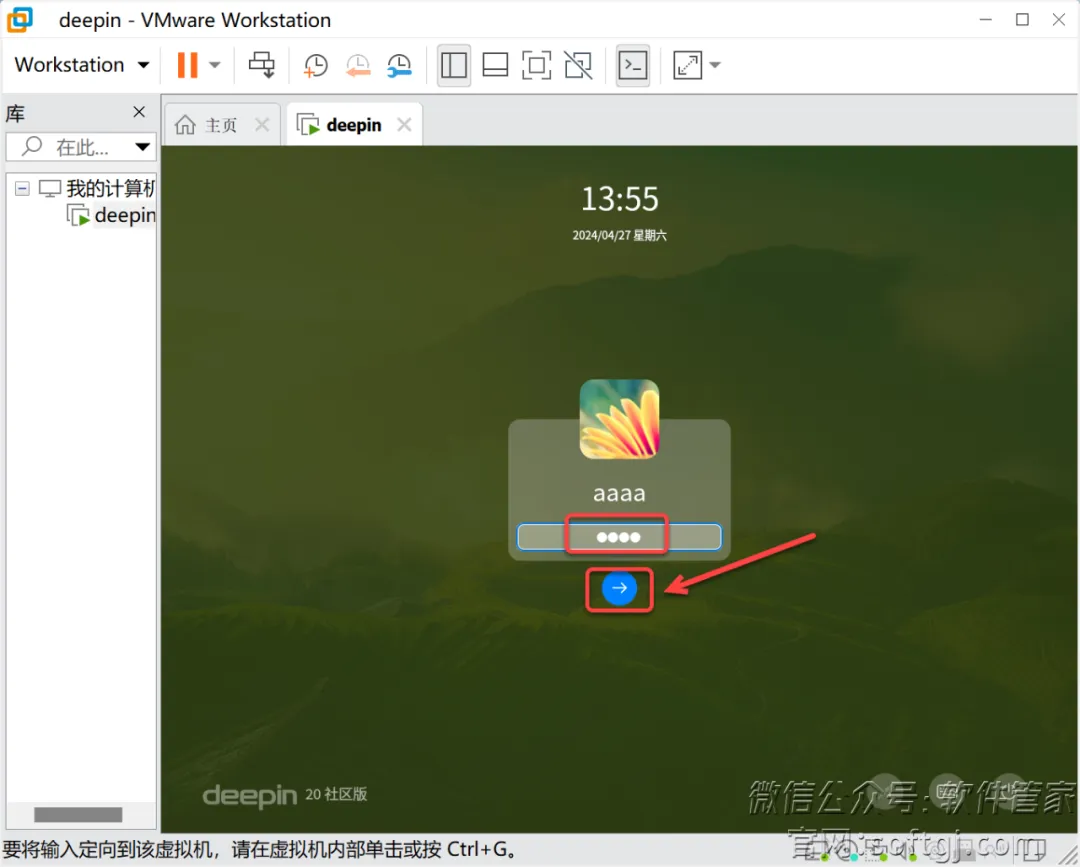Image resolution: width=1080 pixels, height=867 pixels.
Task: Click the stretch guest display icon
Action: 687,65
